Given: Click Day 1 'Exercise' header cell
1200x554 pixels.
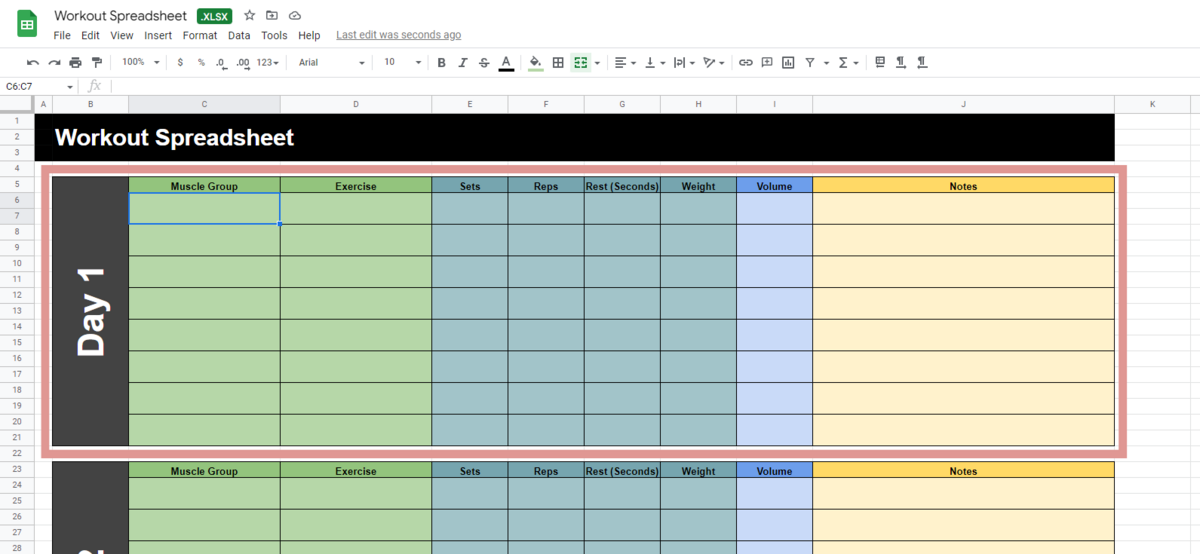Looking at the screenshot, I should click(356, 186).
